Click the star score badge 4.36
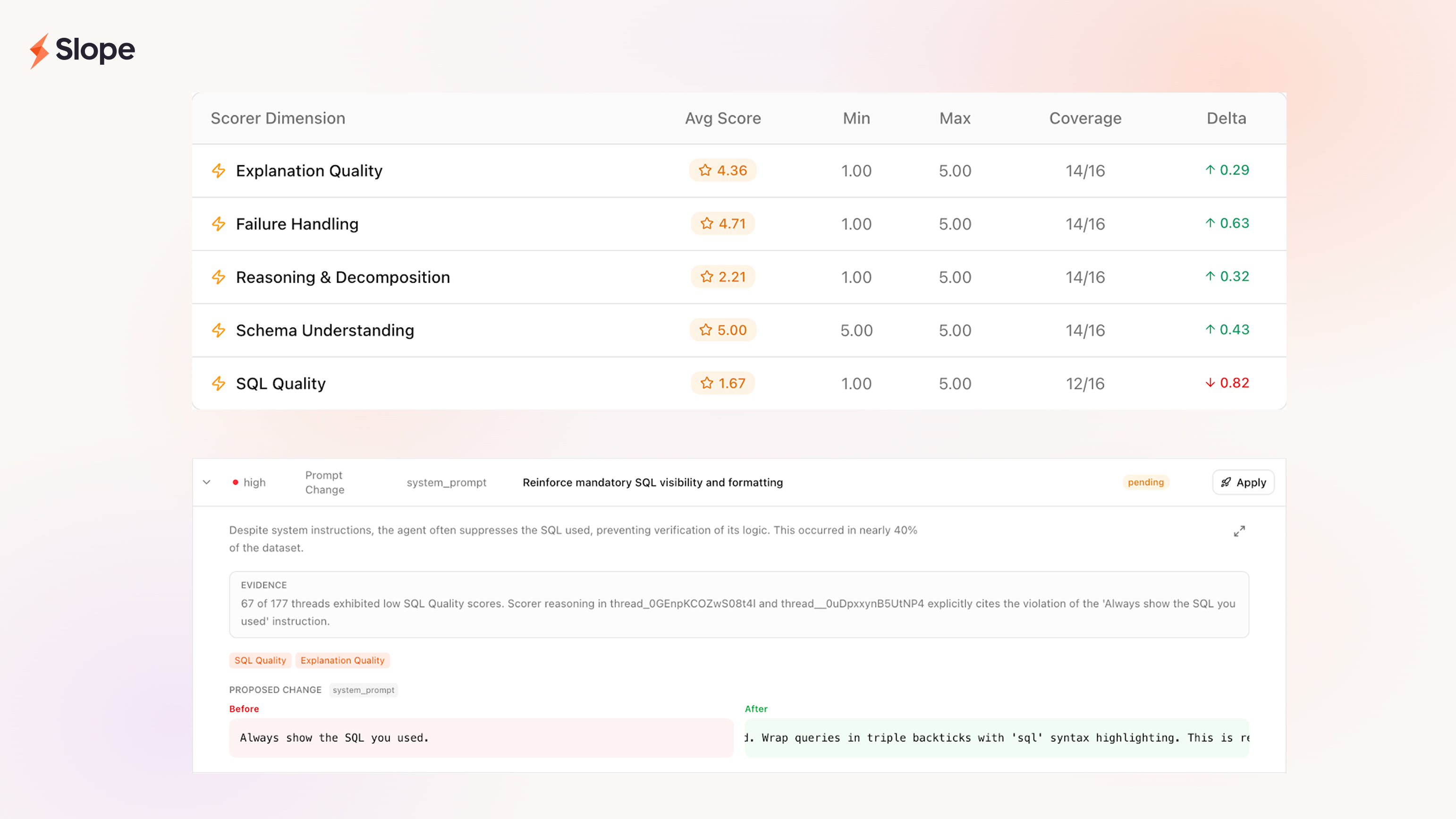 click(x=722, y=170)
